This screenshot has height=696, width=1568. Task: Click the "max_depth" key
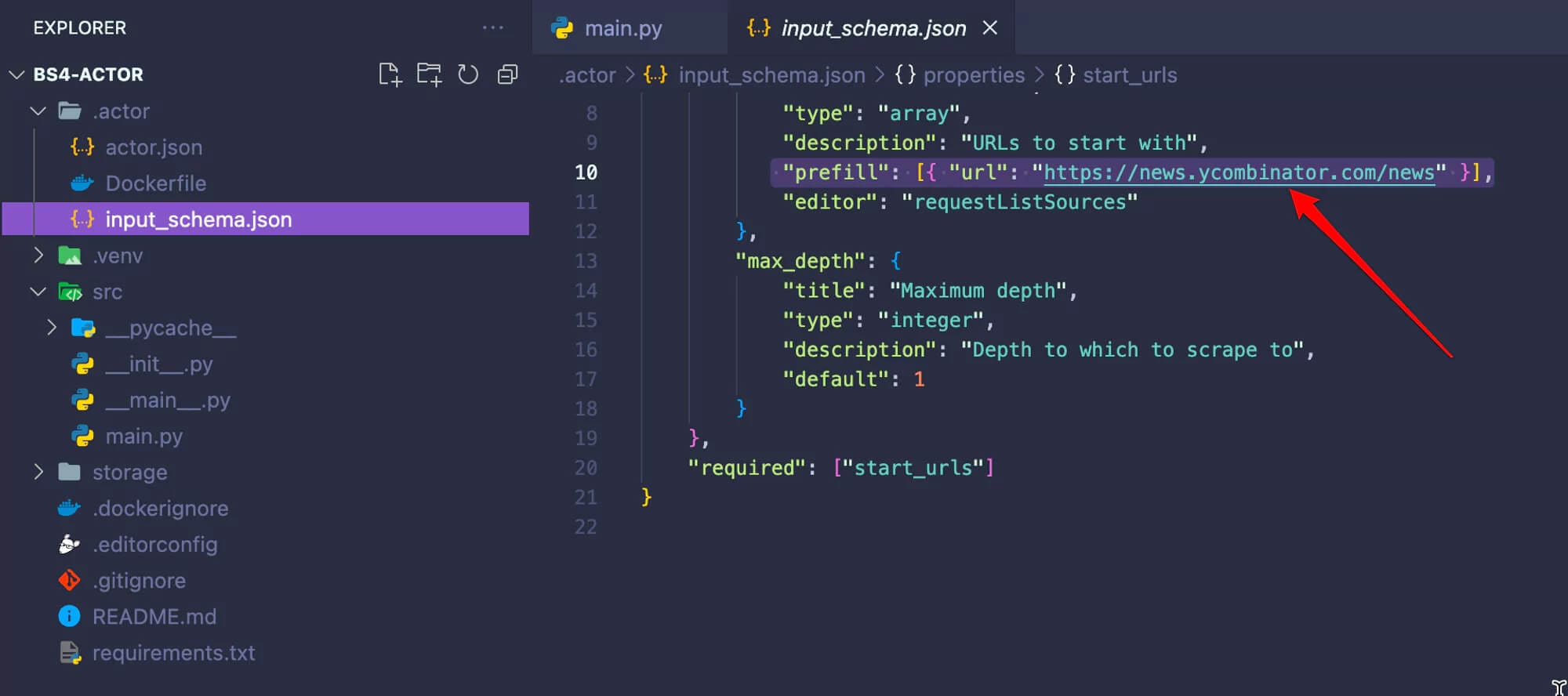point(800,261)
